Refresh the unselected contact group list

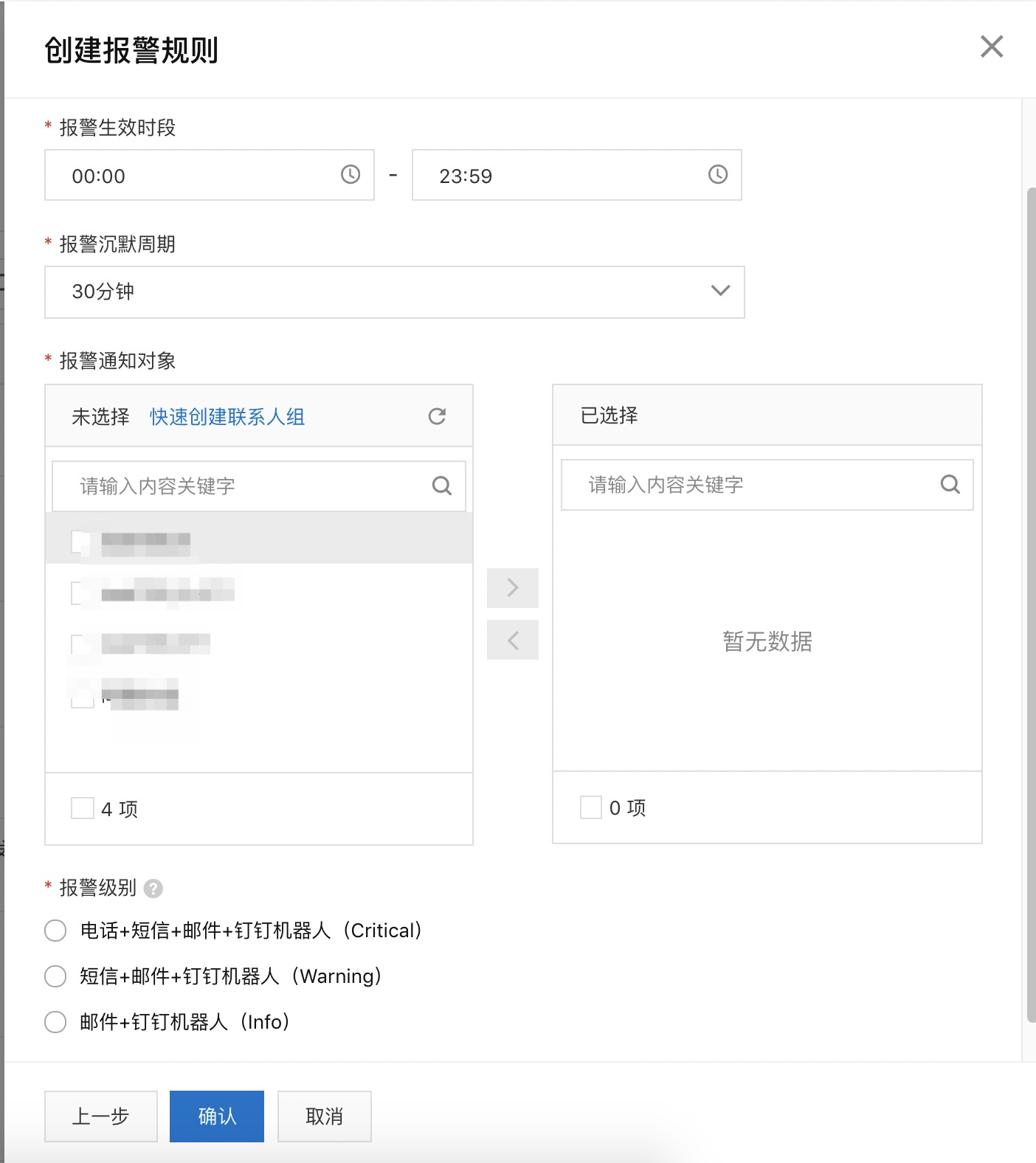click(x=437, y=416)
